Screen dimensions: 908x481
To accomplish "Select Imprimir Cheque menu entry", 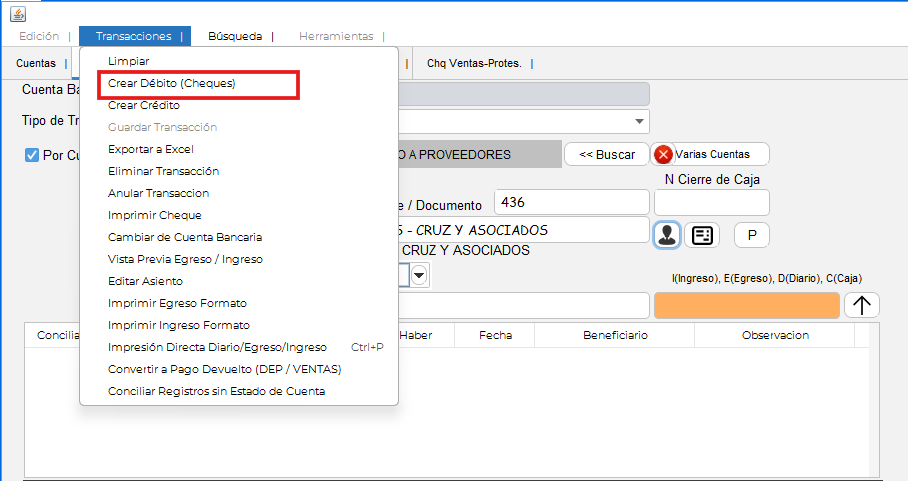I will pyautogui.click(x=154, y=215).
